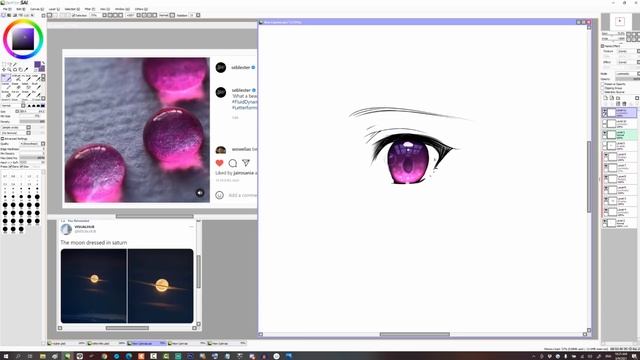Click the new layer set folder icon
640x360 pixels.
pos(618,98)
